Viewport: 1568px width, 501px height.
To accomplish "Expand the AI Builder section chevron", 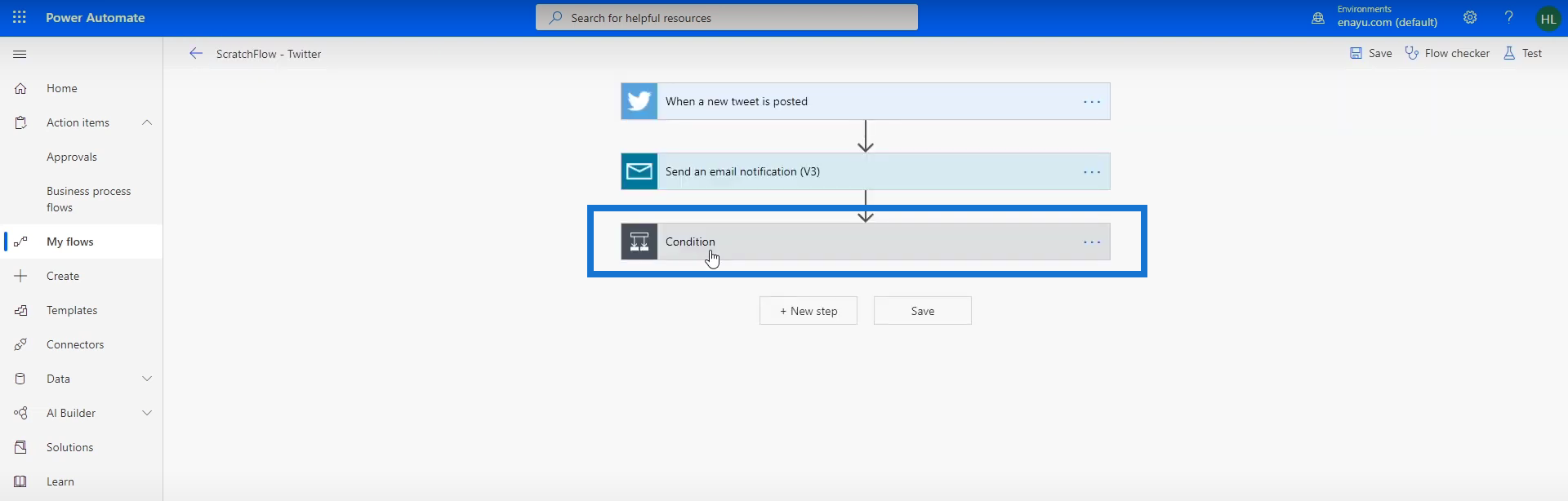I will [x=147, y=413].
